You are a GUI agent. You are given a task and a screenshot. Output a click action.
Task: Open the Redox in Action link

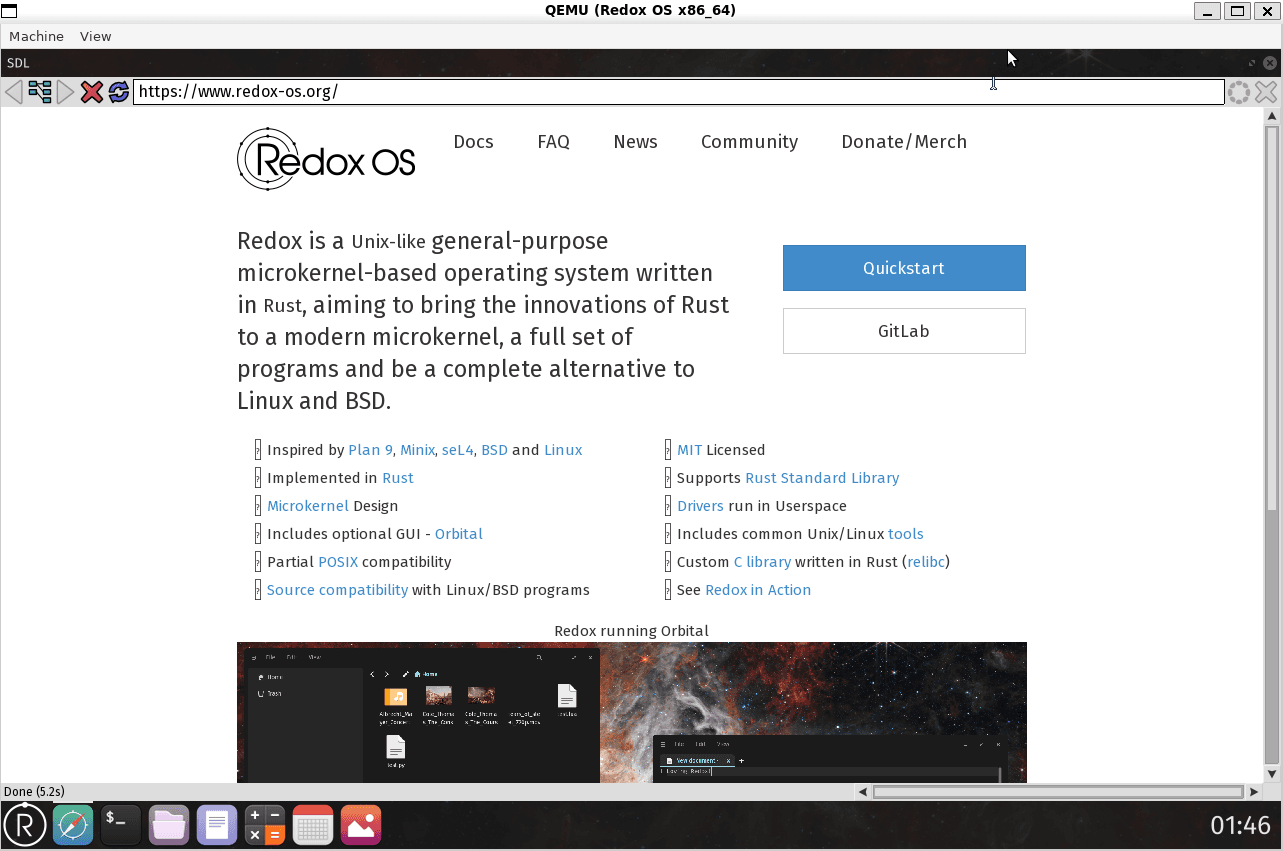click(758, 590)
